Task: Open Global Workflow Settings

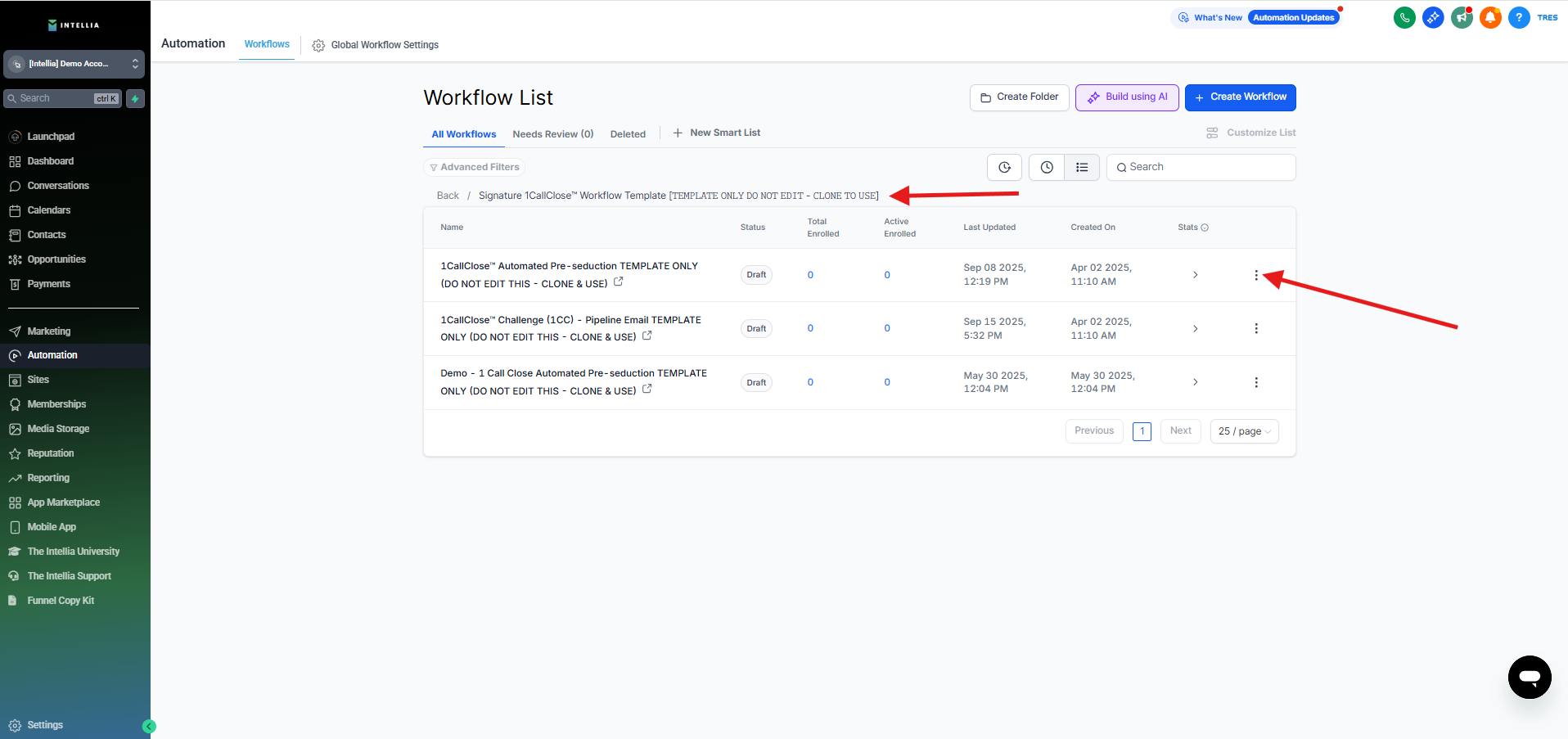Action: click(376, 45)
